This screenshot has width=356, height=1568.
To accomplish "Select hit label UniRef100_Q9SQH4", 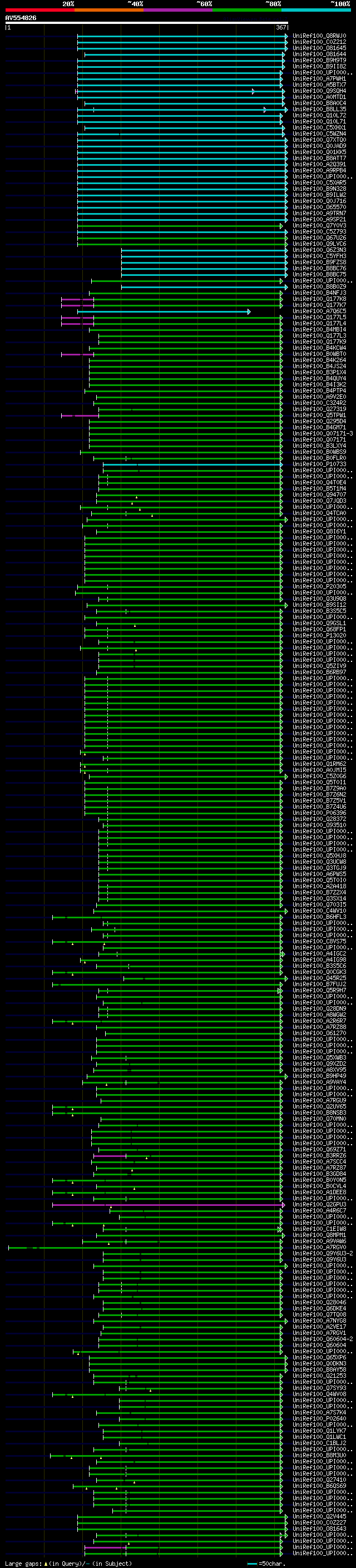I will coord(319,91).
